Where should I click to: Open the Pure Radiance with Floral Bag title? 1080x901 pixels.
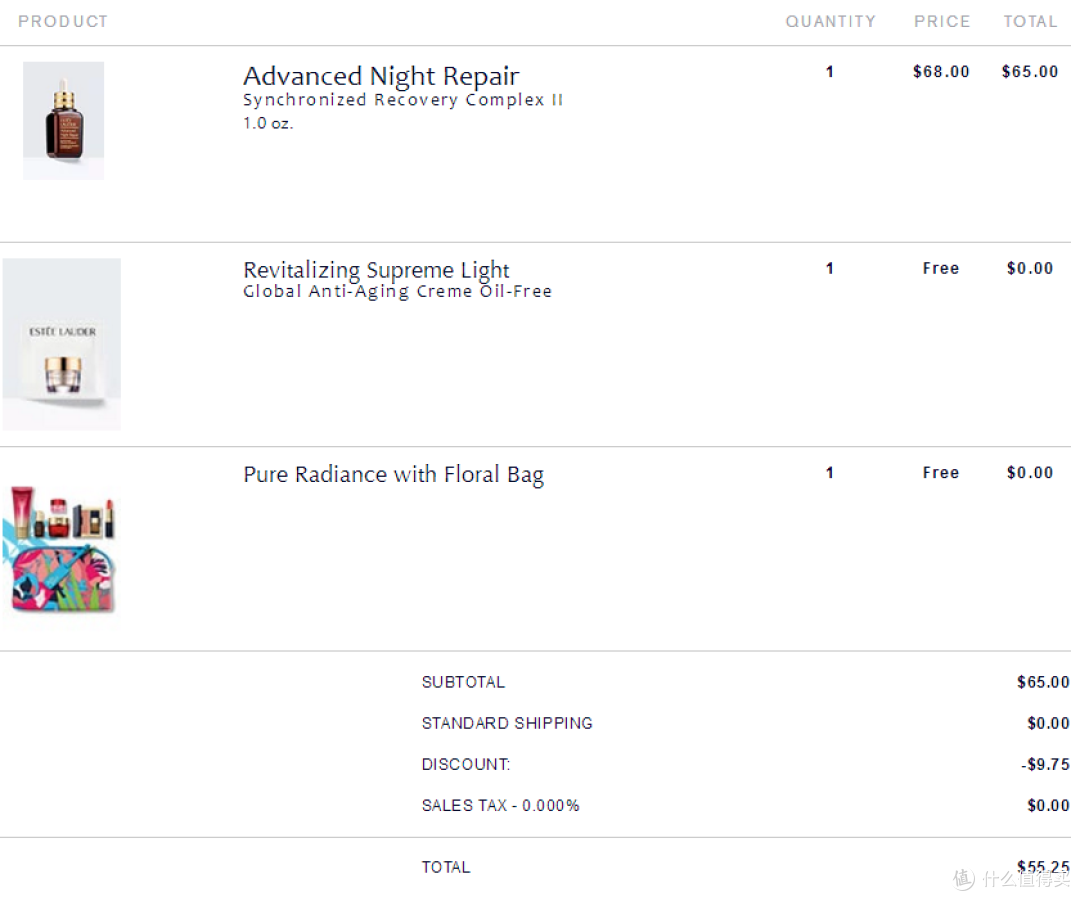click(393, 475)
